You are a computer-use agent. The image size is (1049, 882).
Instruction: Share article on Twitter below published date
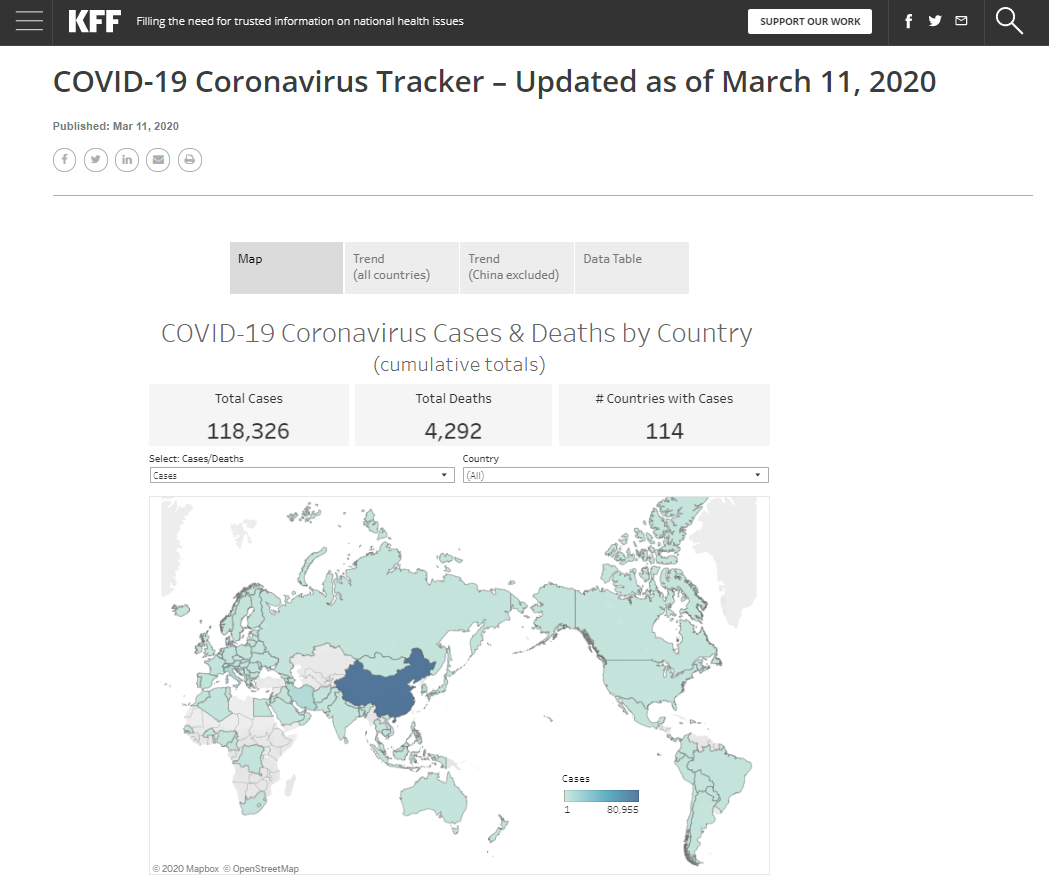pyautogui.click(x=95, y=160)
